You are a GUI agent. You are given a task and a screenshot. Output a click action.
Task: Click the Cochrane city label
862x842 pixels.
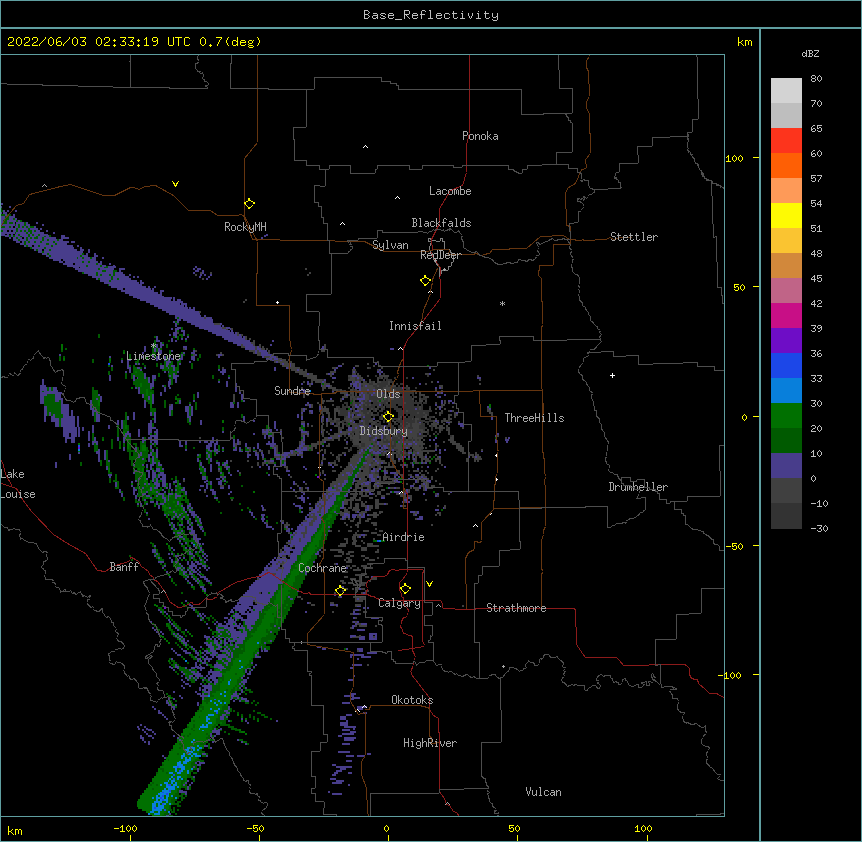click(x=322, y=568)
